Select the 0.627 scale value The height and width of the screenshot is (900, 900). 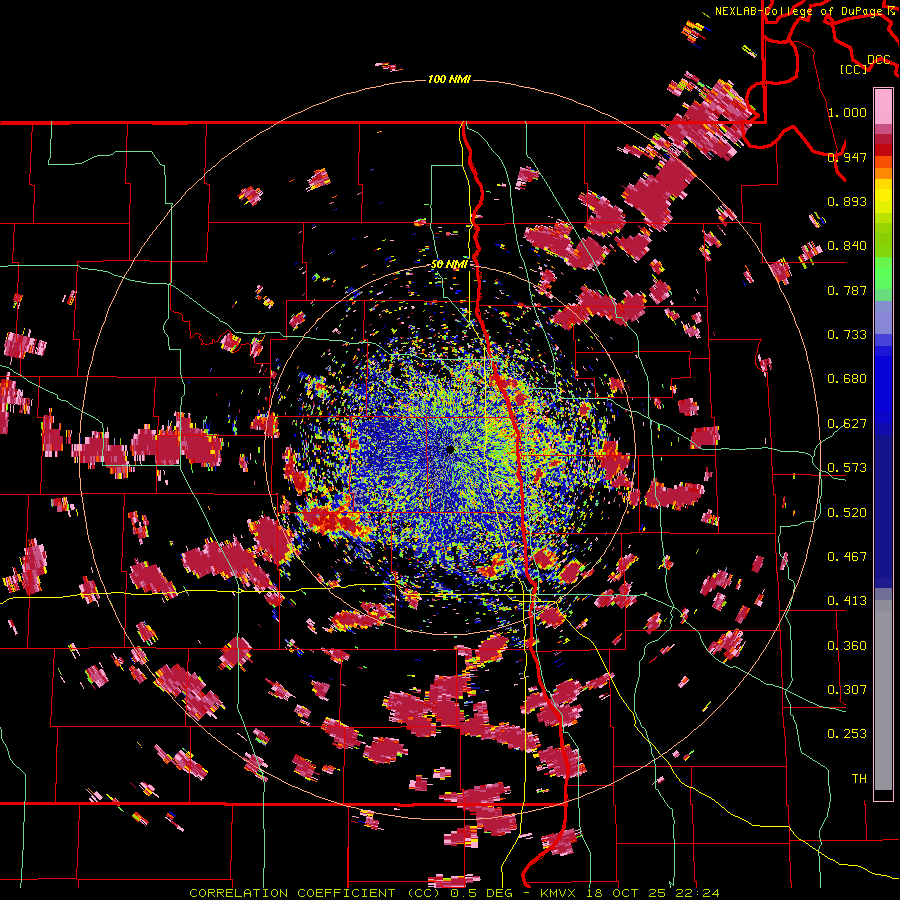(847, 424)
